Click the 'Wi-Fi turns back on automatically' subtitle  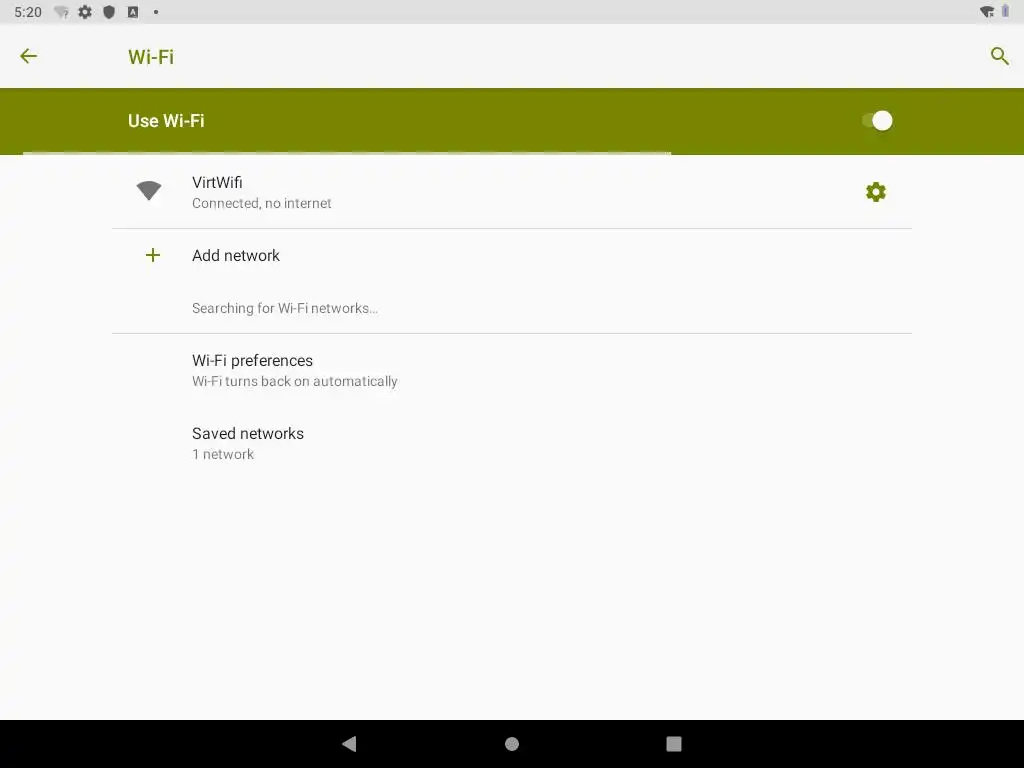tap(295, 381)
